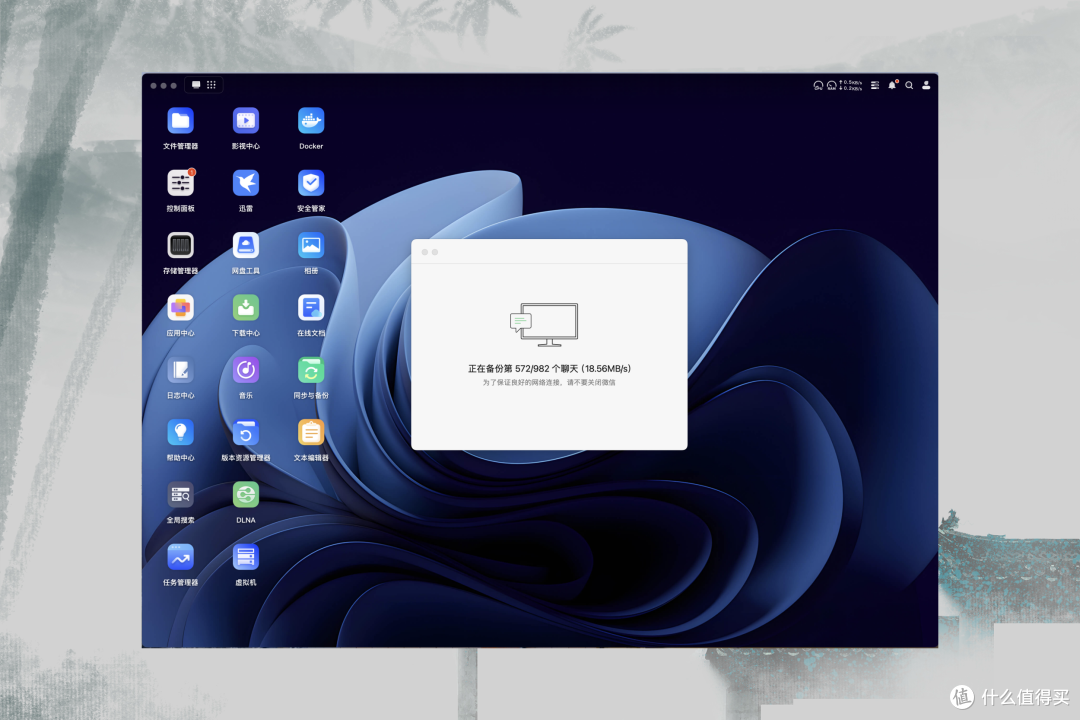Open the 帮助中心 help center

click(x=180, y=433)
